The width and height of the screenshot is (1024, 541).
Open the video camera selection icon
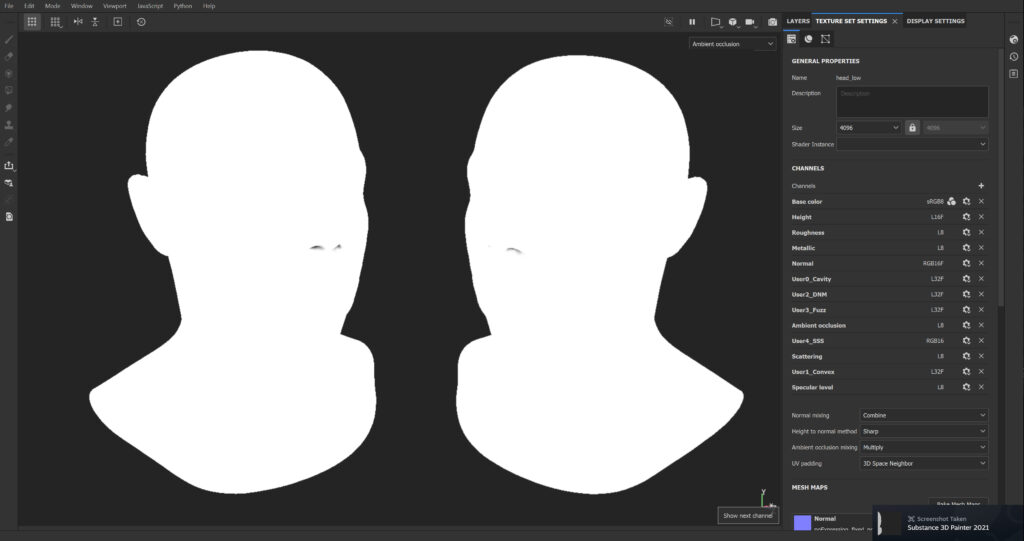(750, 22)
